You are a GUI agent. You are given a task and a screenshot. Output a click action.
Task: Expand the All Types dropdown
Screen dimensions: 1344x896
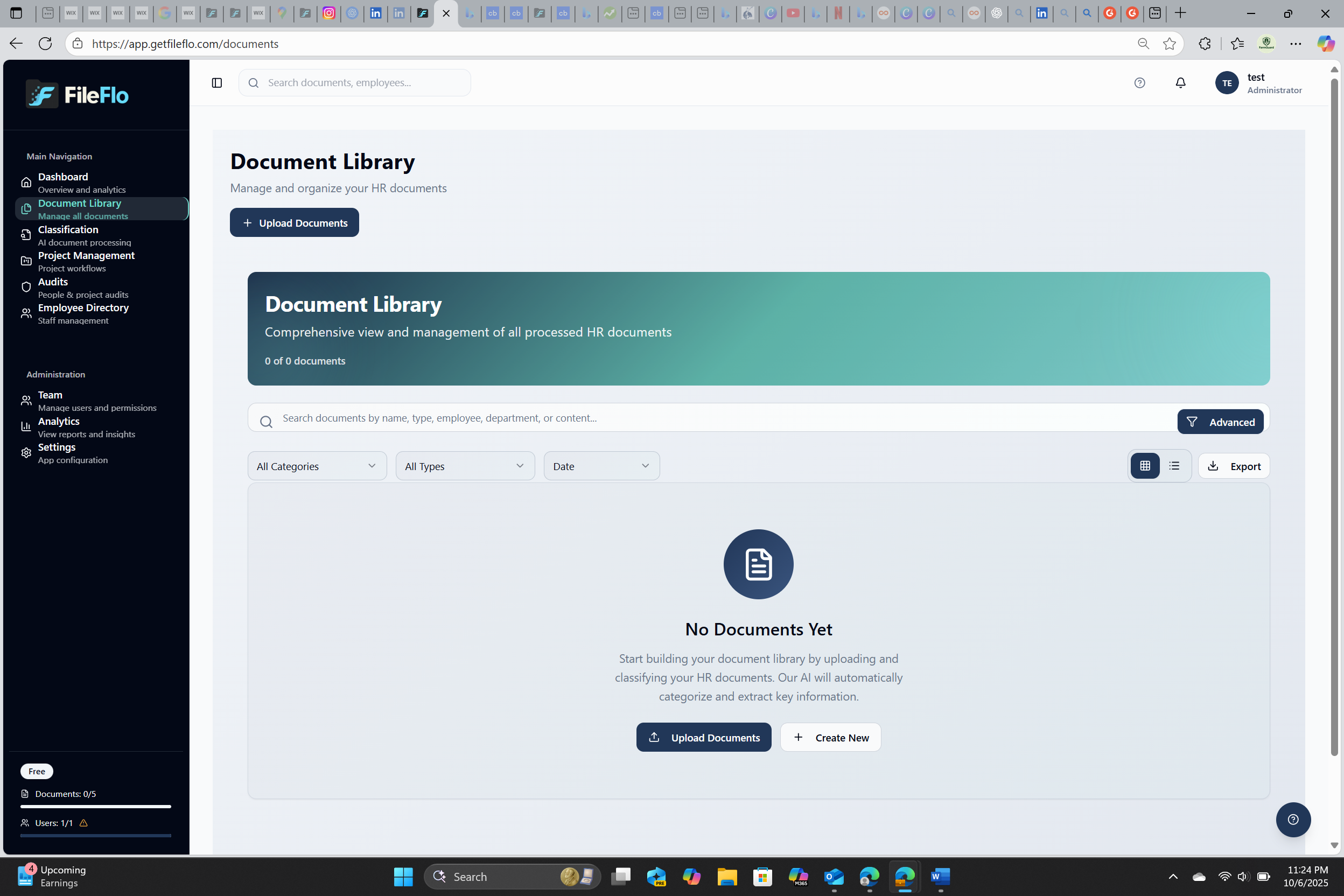tap(465, 466)
